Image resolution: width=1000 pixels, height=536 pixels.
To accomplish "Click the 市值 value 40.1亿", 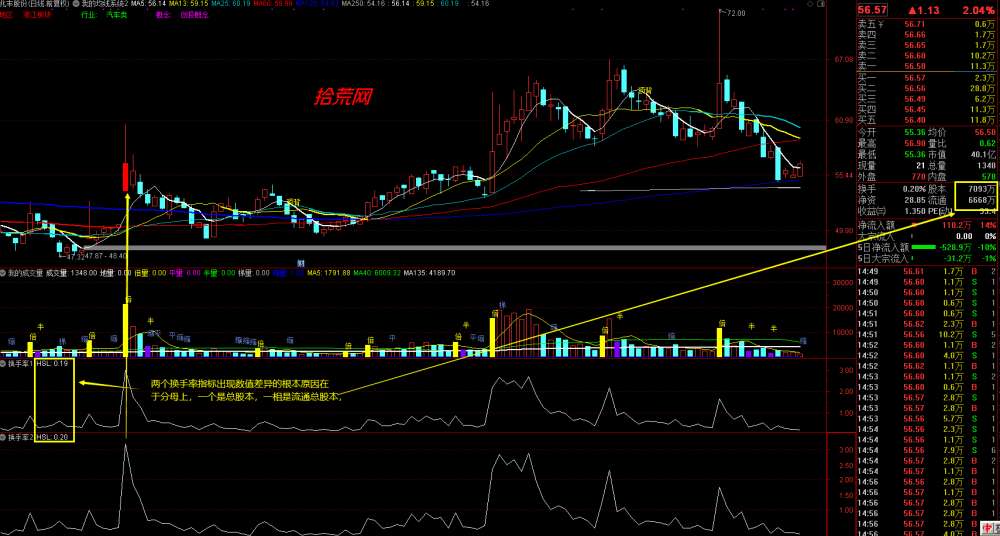I will coord(985,154).
